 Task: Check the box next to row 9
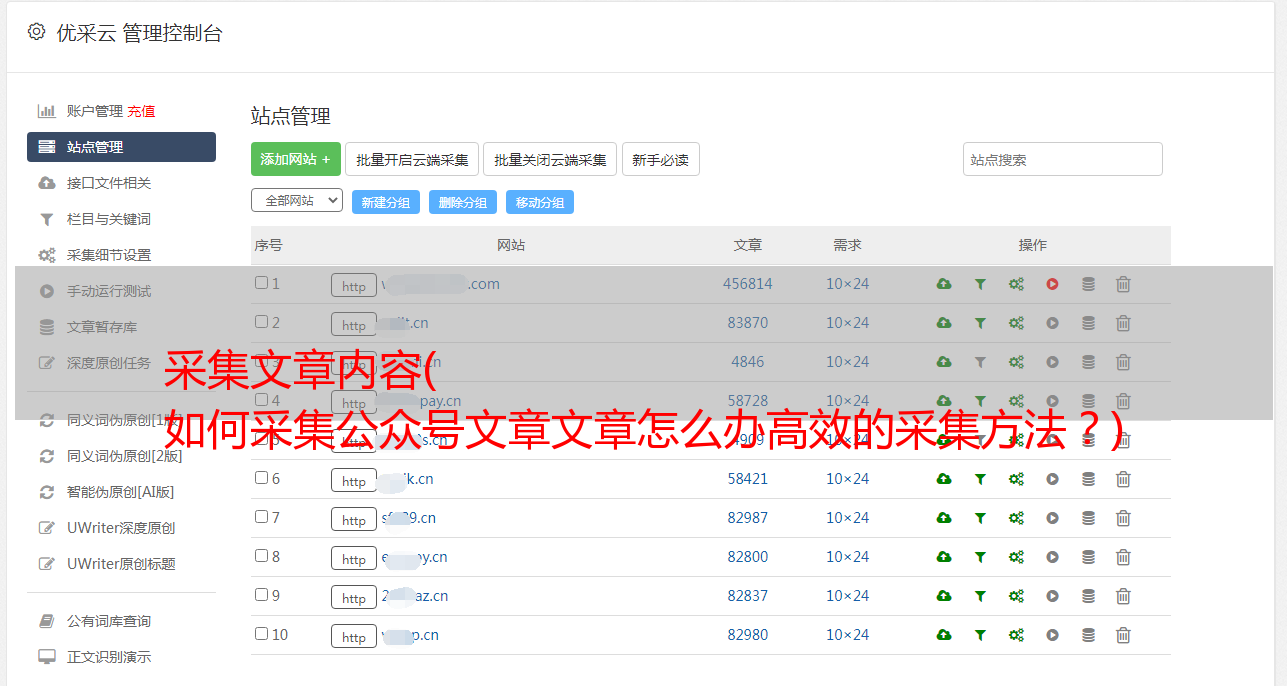point(261,595)
